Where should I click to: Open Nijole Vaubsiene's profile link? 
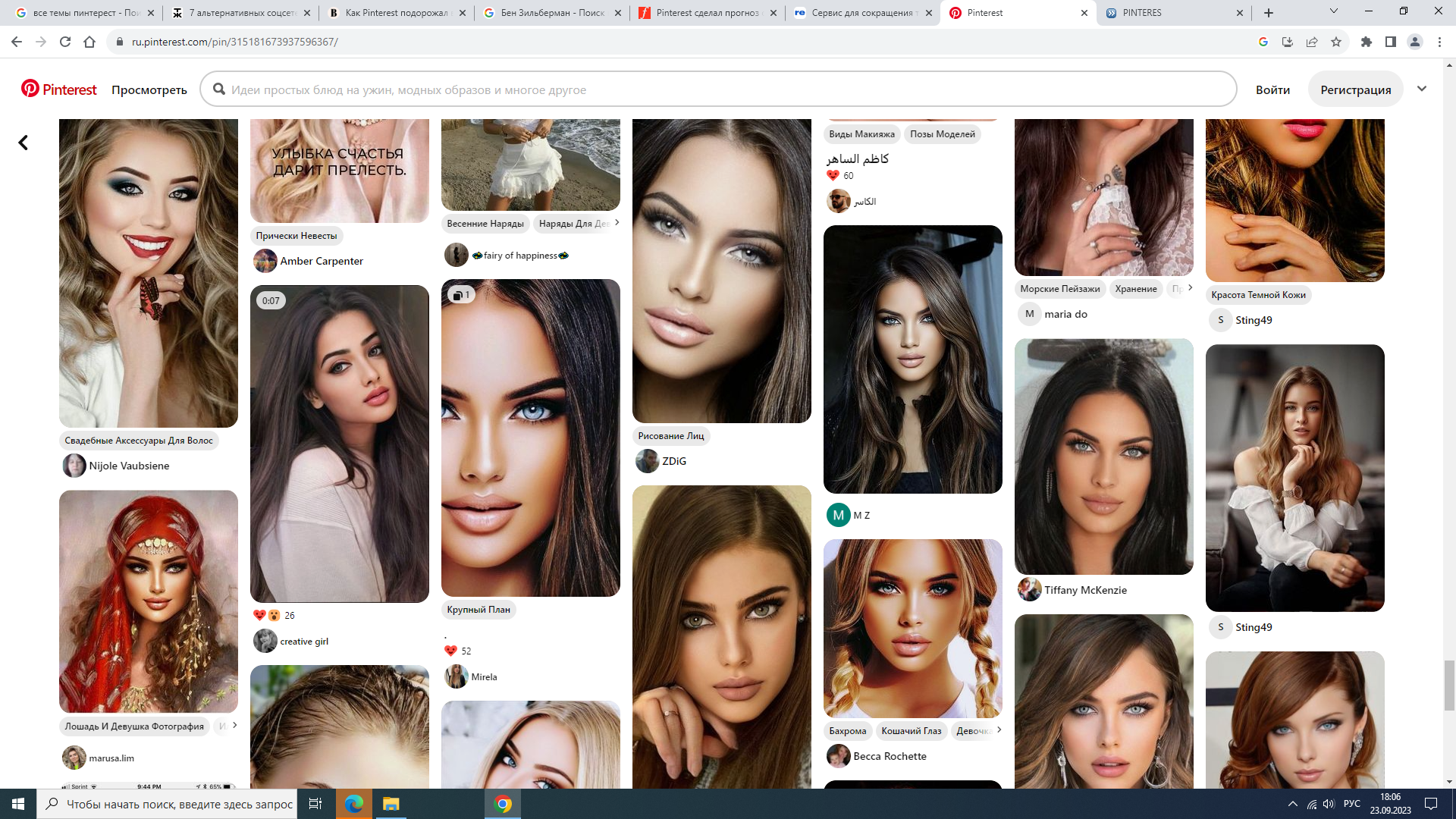pyautogui.click(x=129, y=466)
